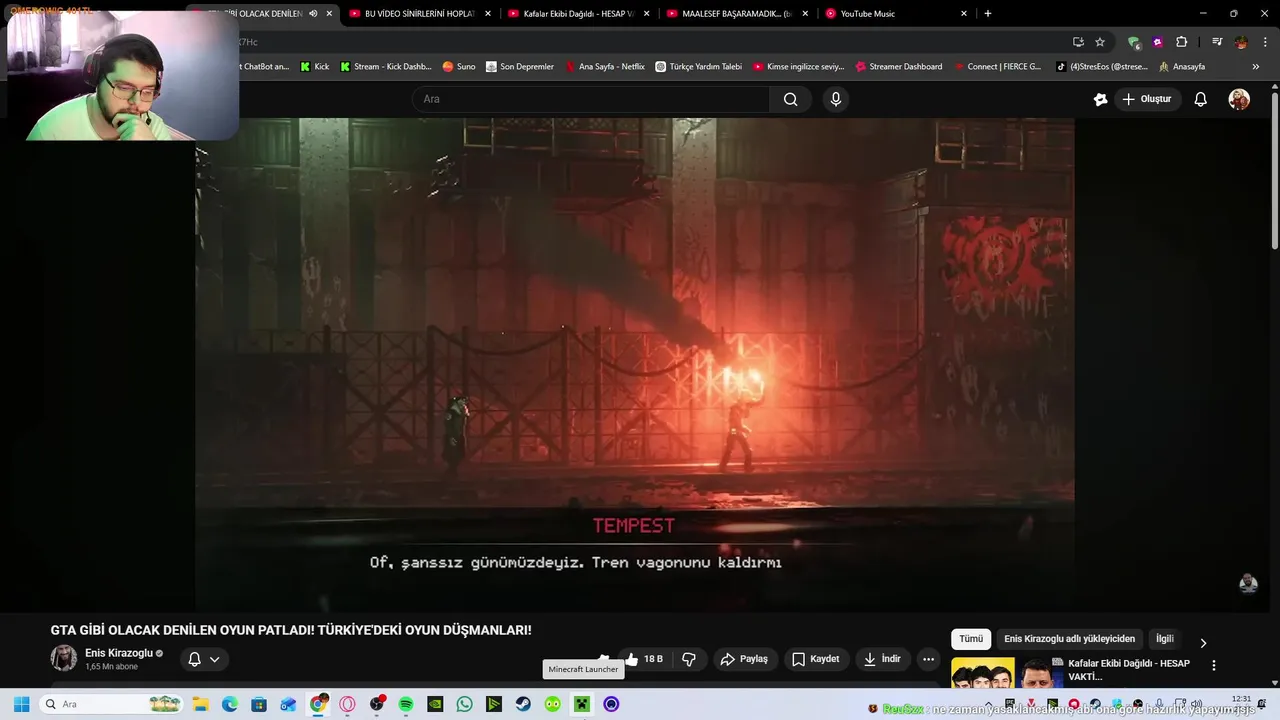Open the Suno bookmark
Screen dimensions: 1280x720
pos(459,67)
